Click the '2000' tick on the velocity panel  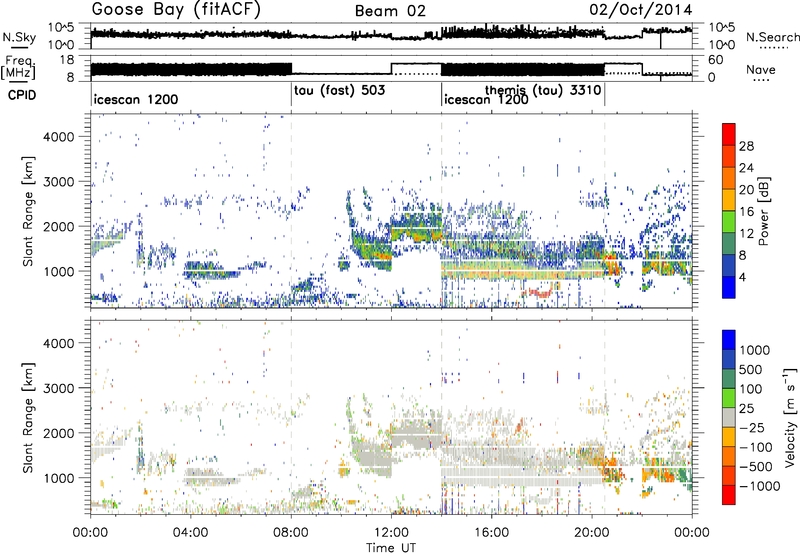58,433
